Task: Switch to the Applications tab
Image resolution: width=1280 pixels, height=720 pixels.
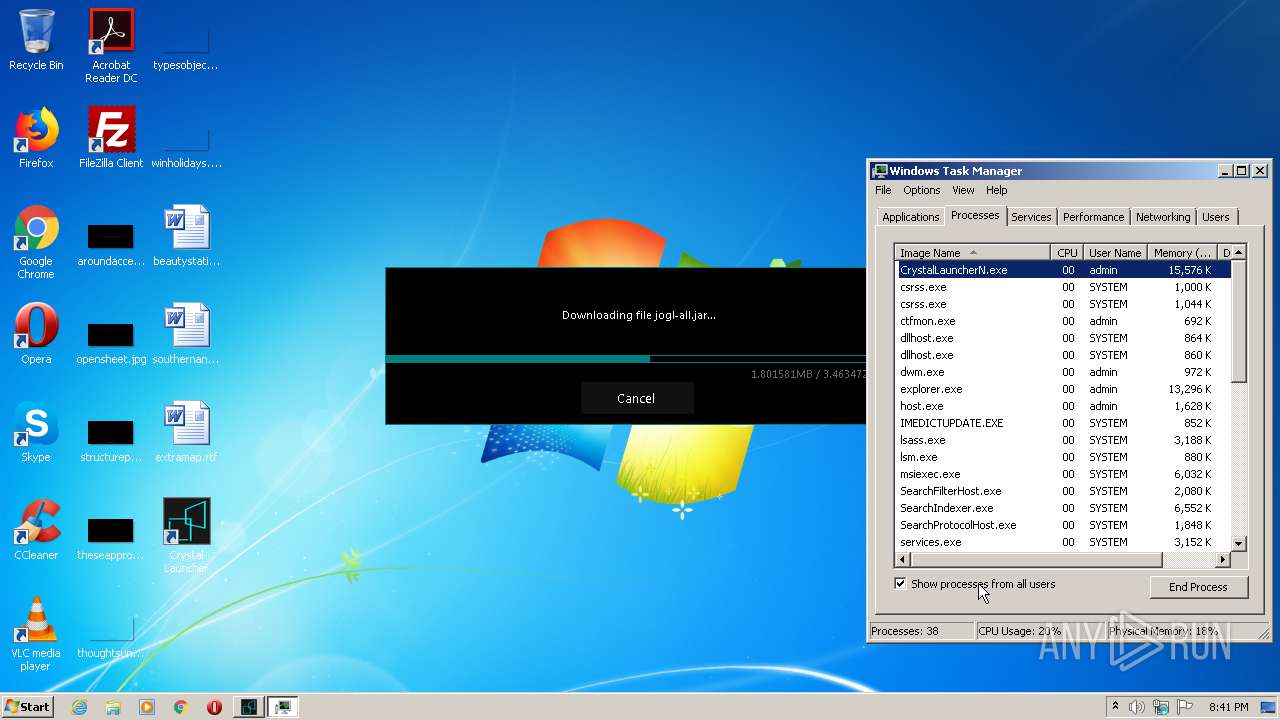Action: click(910, 217)
